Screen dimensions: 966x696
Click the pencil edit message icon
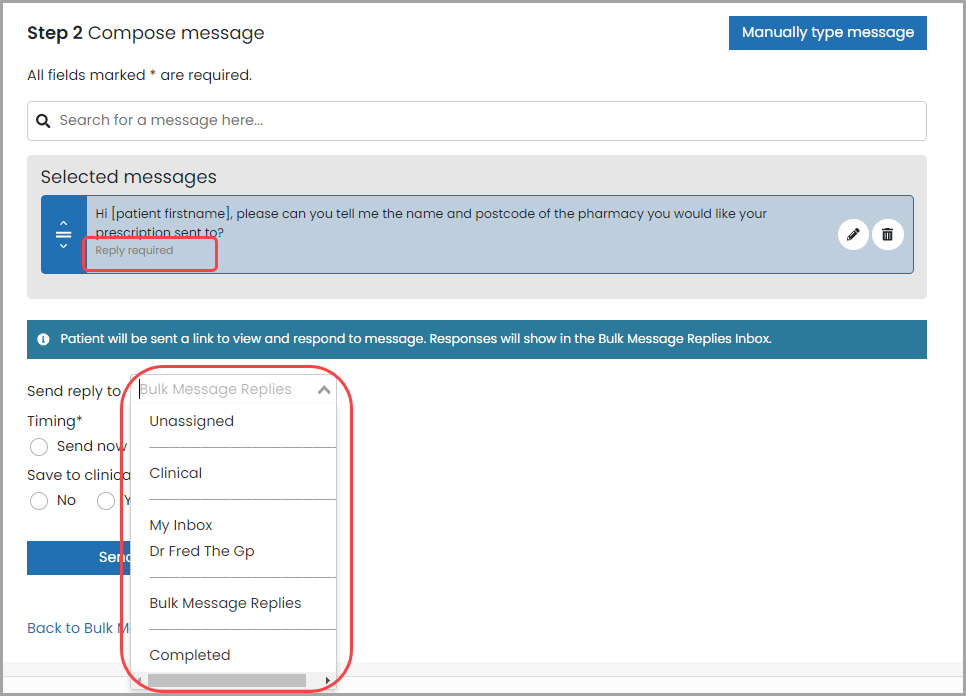pos(853,235)
